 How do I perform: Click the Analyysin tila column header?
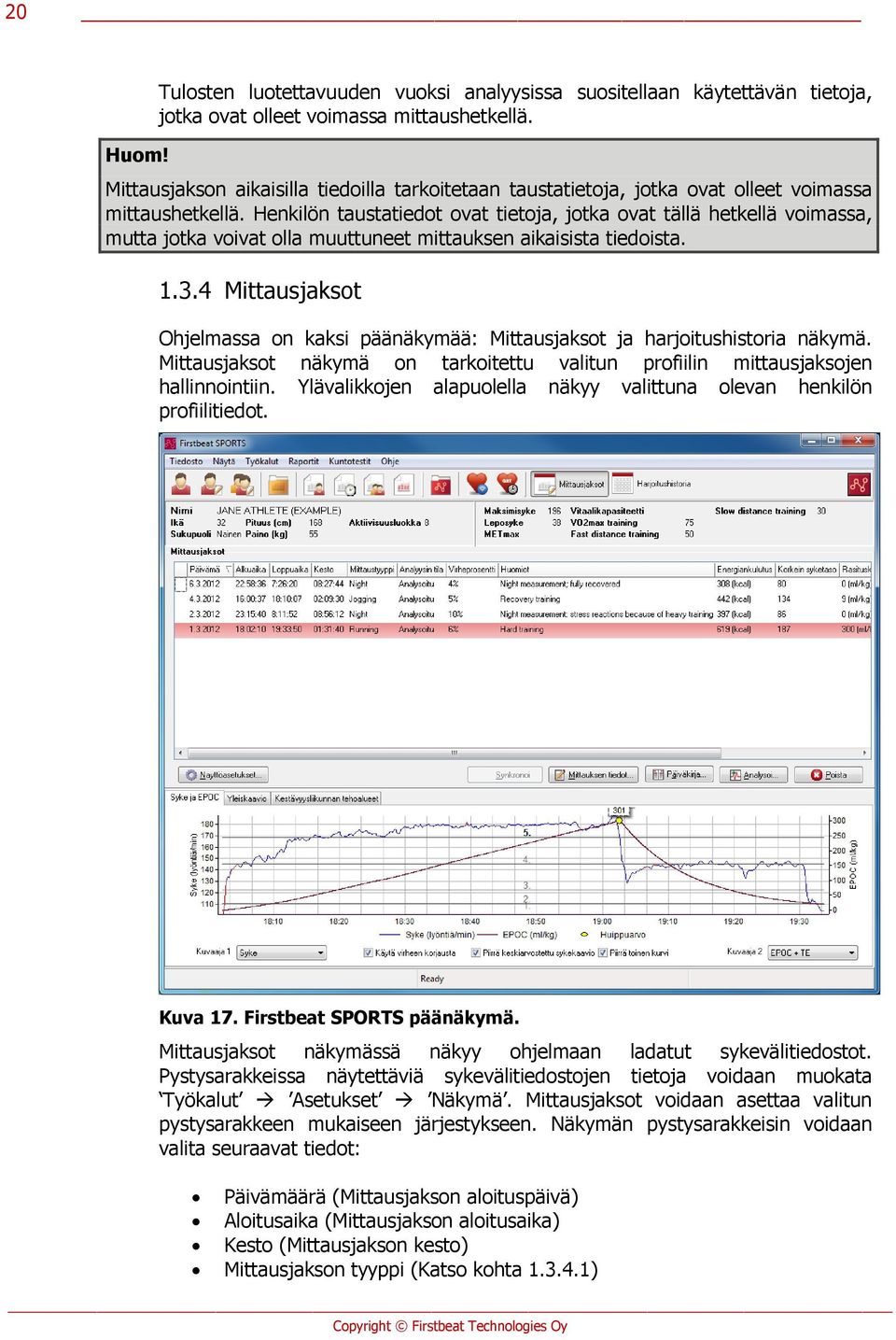[x=421, y=569]
